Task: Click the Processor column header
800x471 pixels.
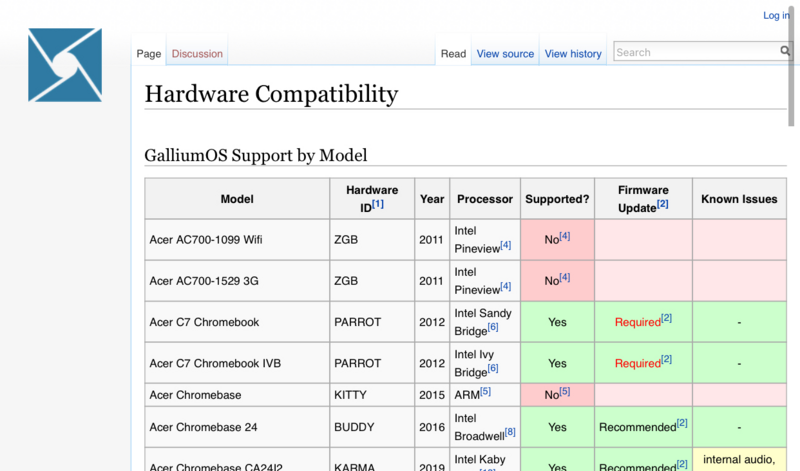Action: point(485,199)
